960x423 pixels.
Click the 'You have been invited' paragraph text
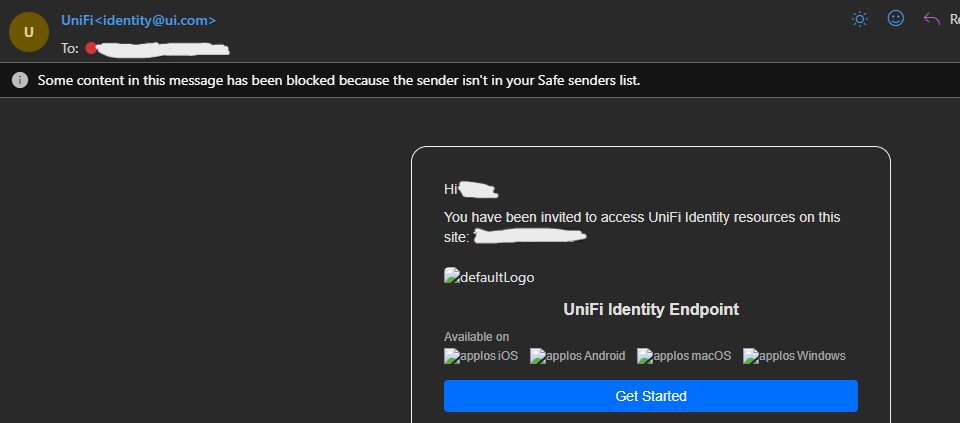point(641,217)
